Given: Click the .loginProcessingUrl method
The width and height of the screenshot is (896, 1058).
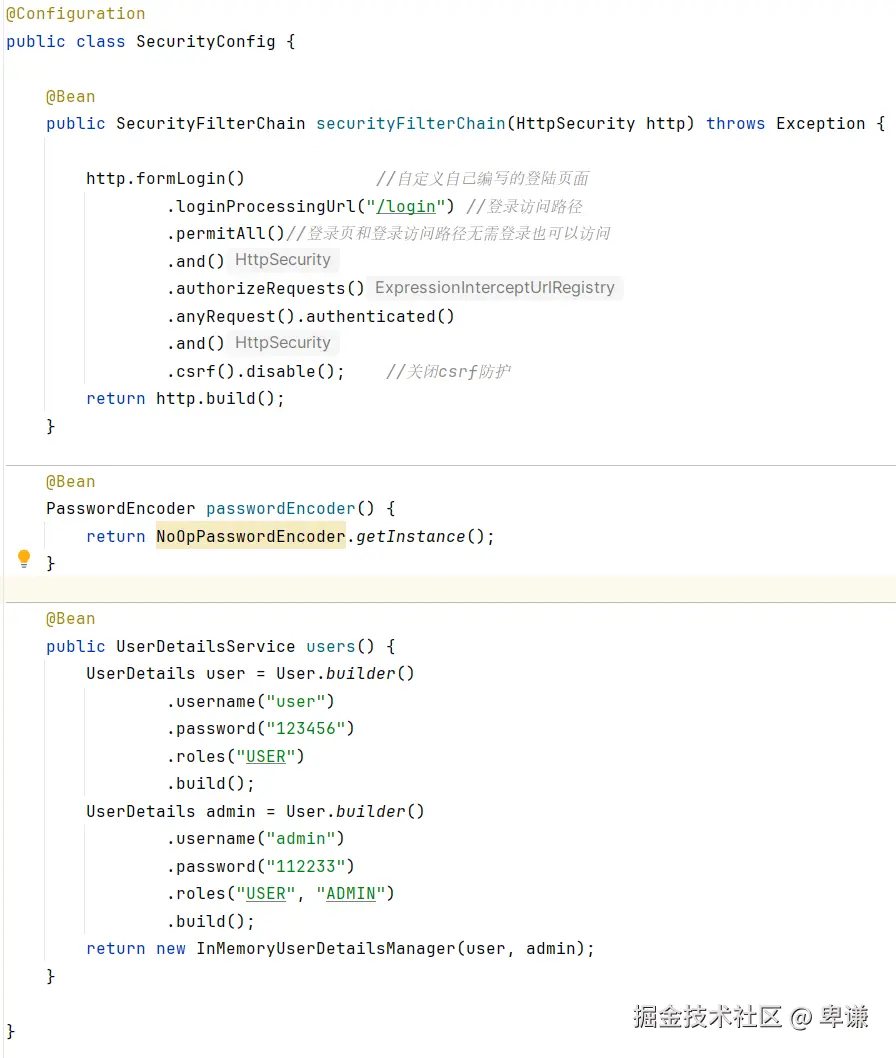Looking at the screenshot, I should [x=261, y=206].
